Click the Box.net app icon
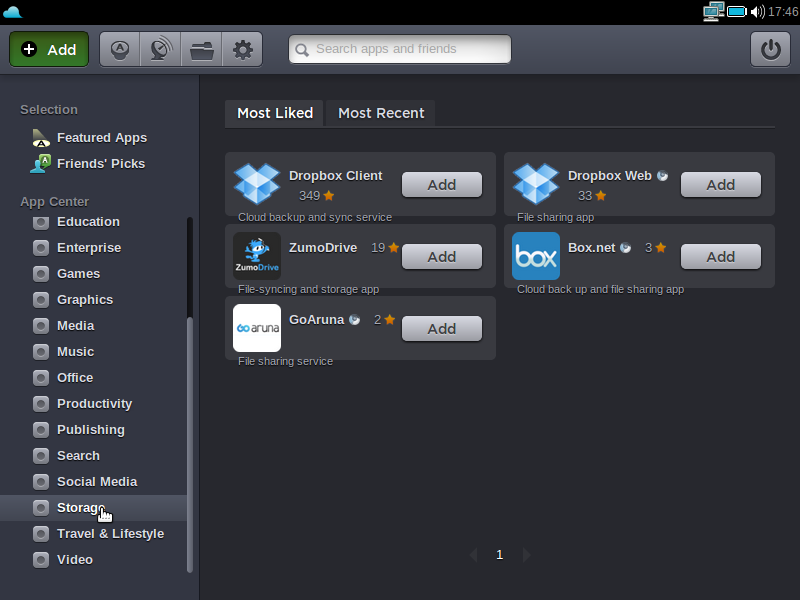Screen dimensions: 800x600 pos(536,256)
